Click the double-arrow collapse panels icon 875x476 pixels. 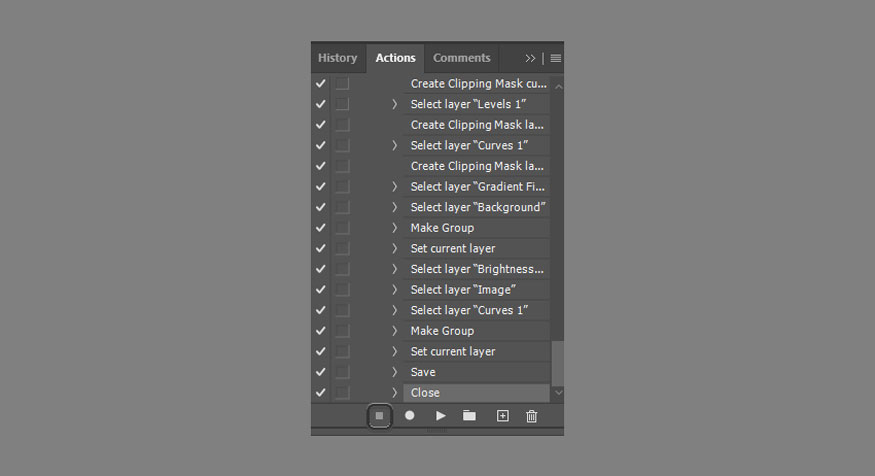[x=530, y=58]
